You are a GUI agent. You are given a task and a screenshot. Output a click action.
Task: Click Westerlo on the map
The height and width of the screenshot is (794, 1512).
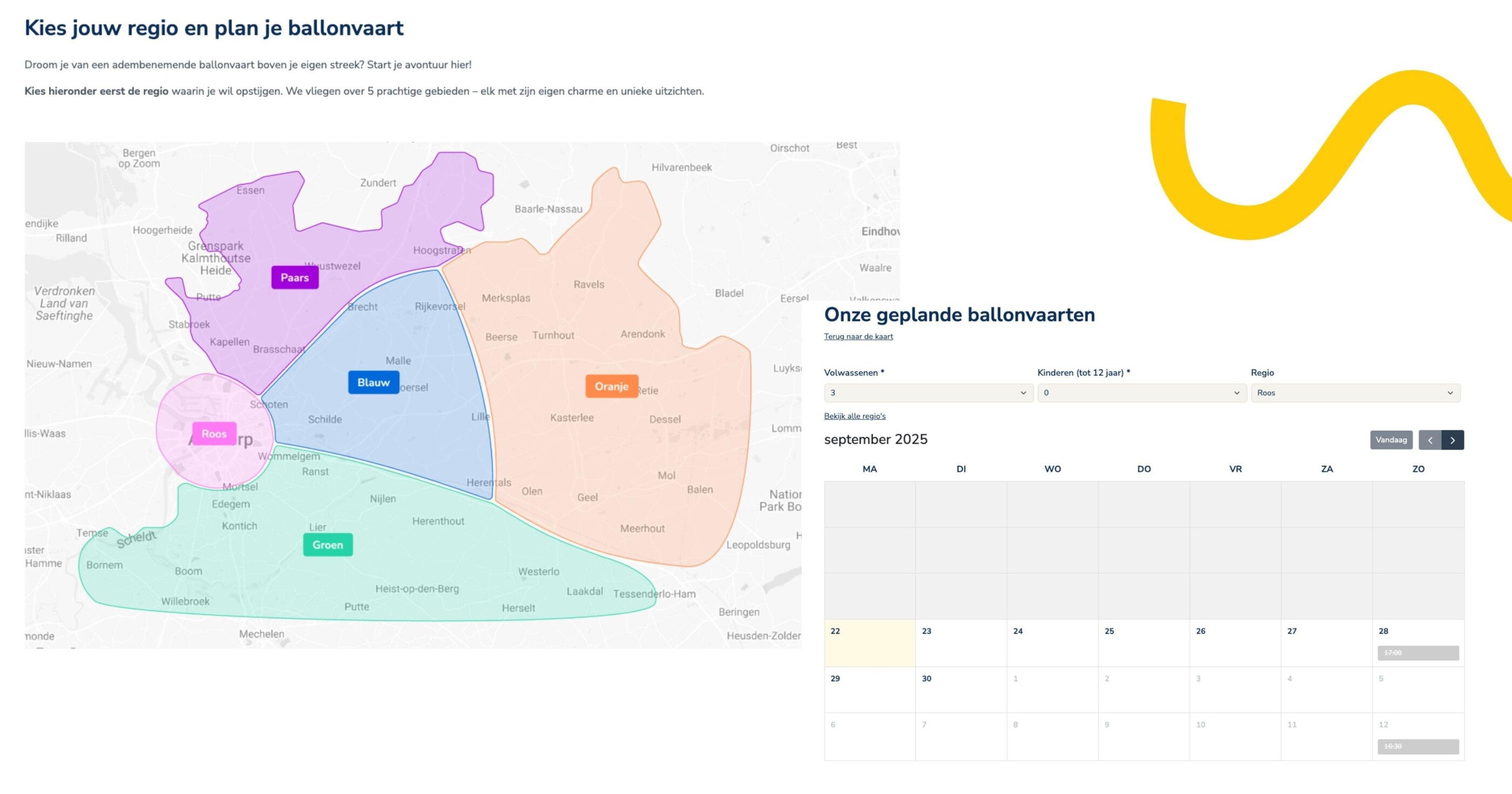[538, 571]
